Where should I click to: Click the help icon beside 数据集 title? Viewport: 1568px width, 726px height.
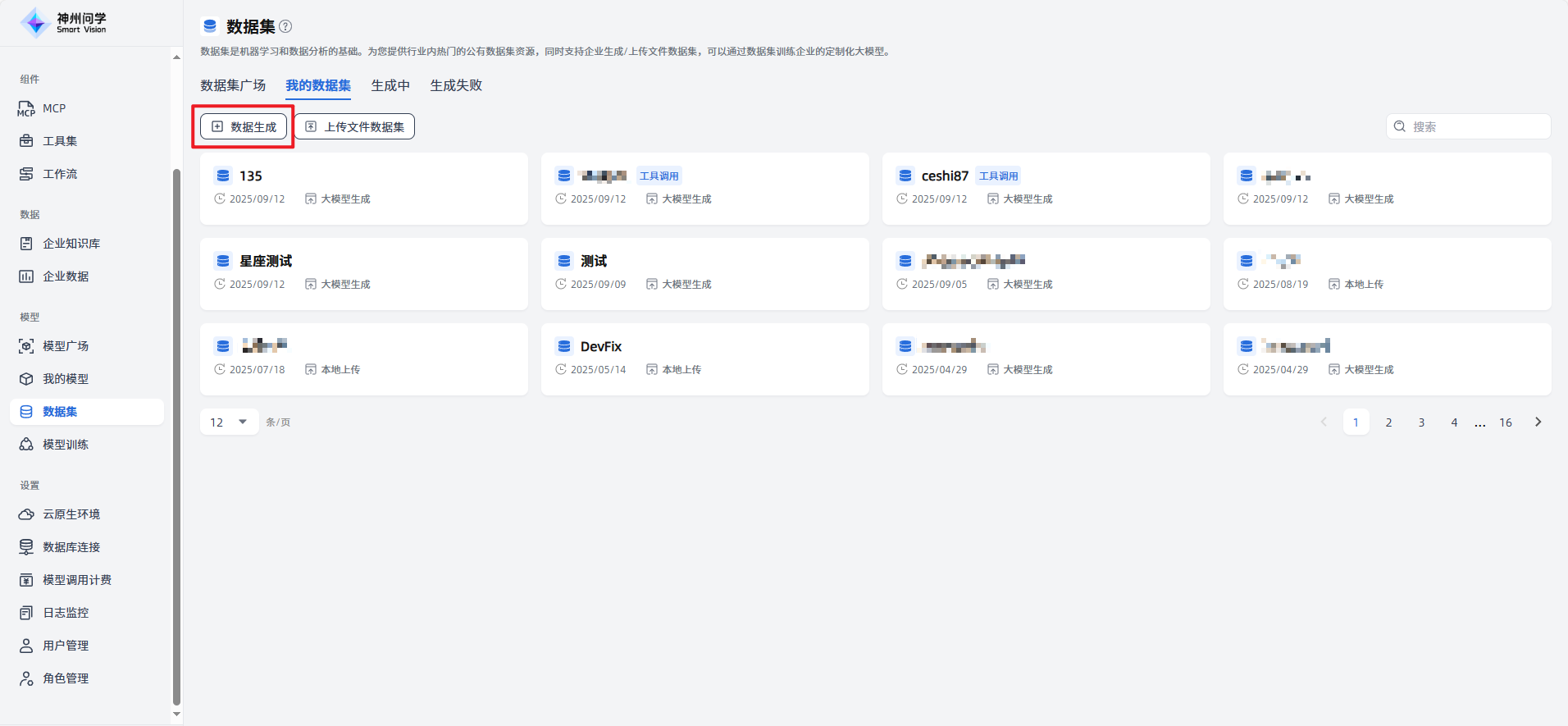pyautogui.click(x=285, y=26)
